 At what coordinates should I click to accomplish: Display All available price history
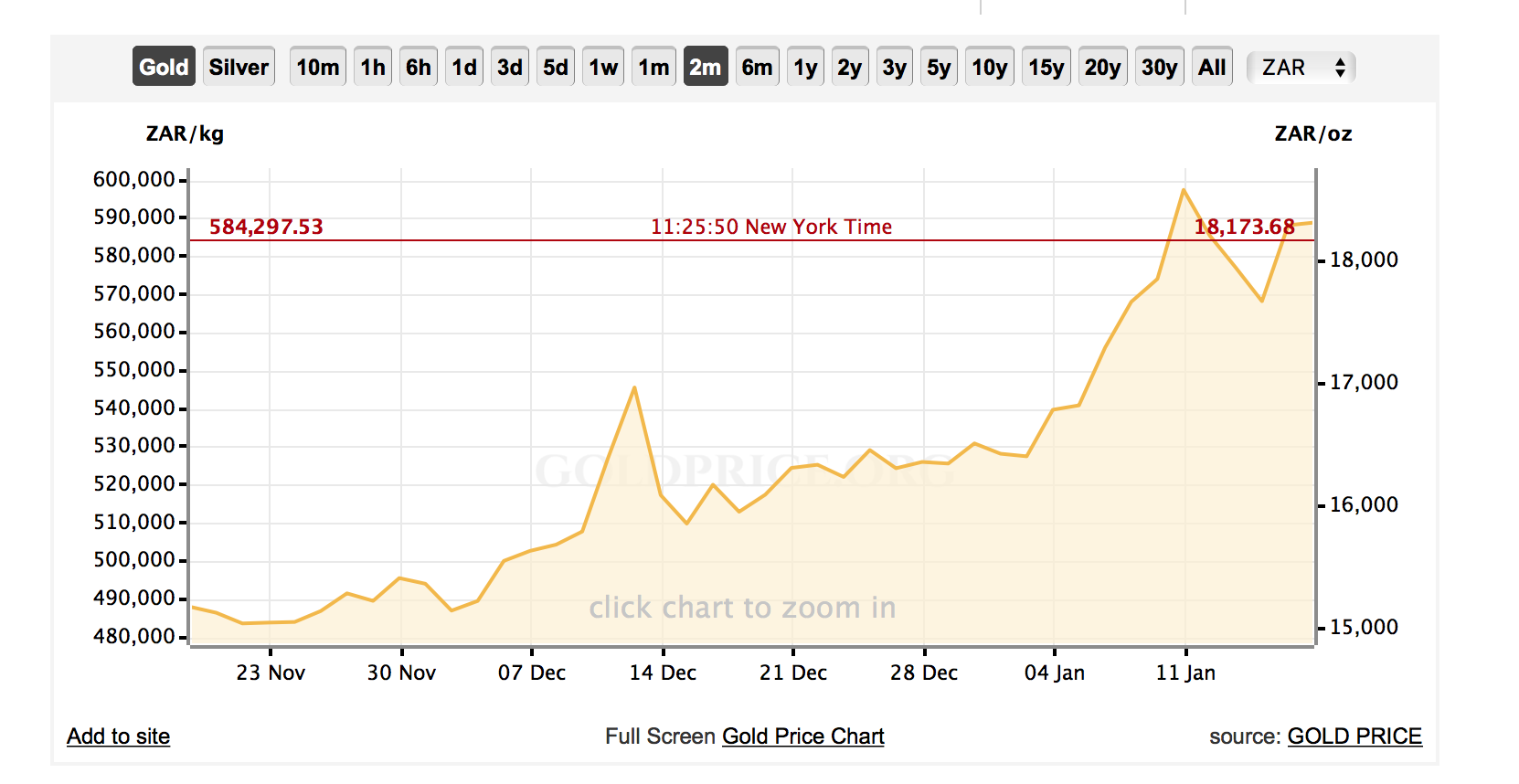(1212, 67)
